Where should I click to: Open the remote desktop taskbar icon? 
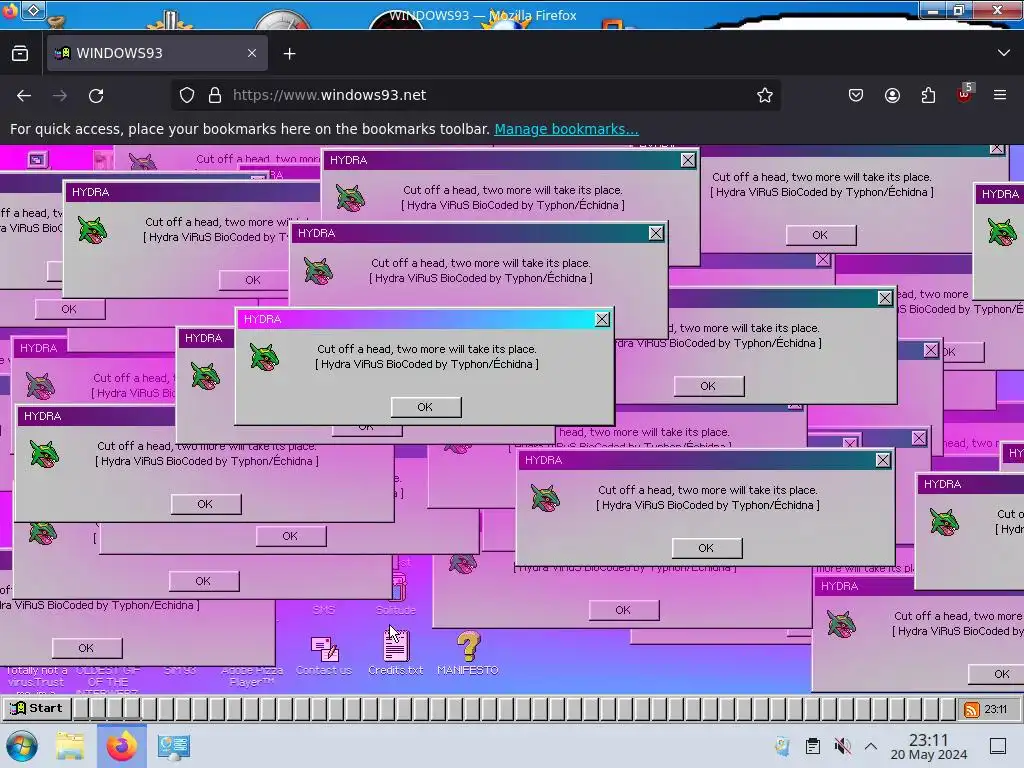click(x=174, y=746)
